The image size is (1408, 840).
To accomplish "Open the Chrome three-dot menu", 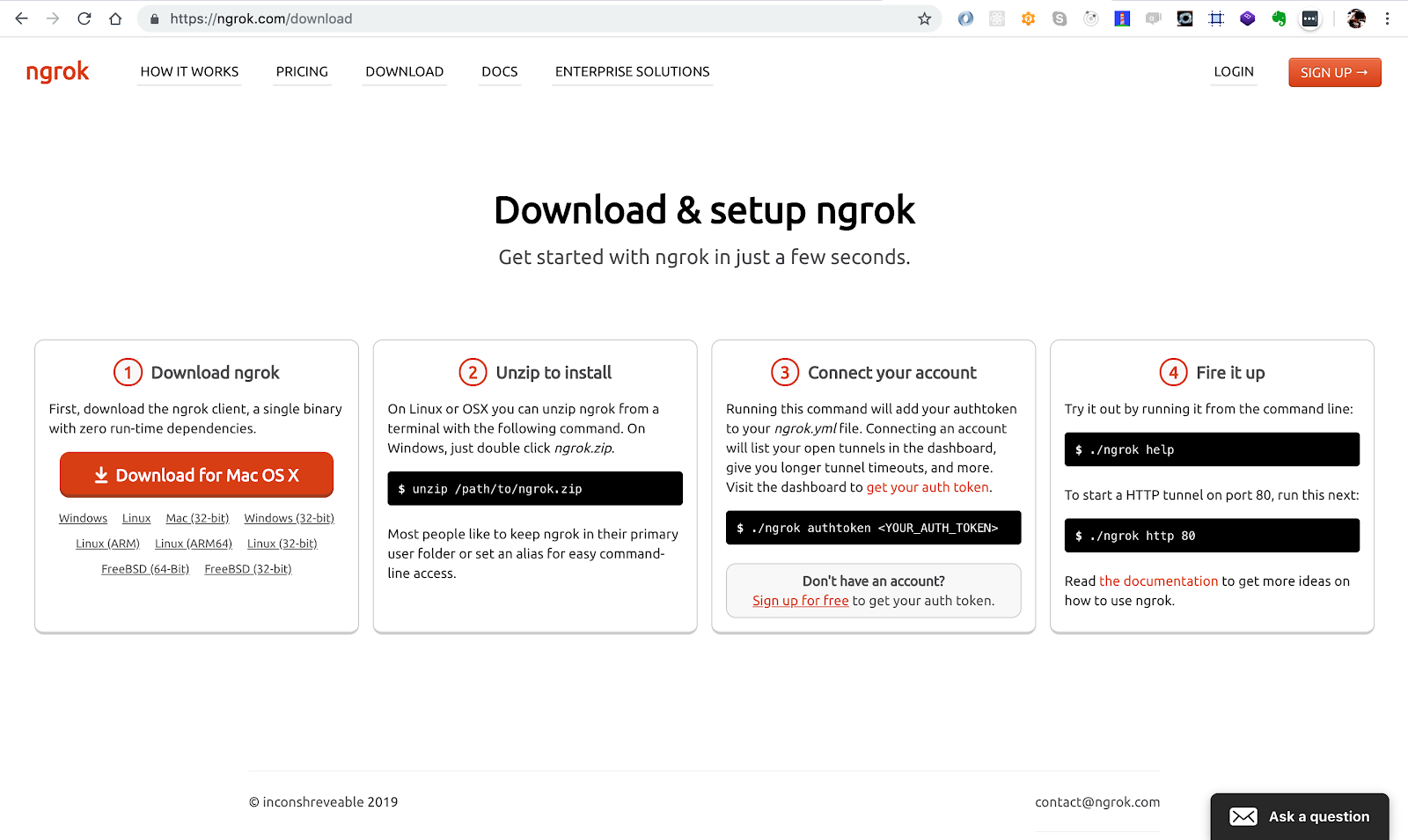I will click(1387, 18).
